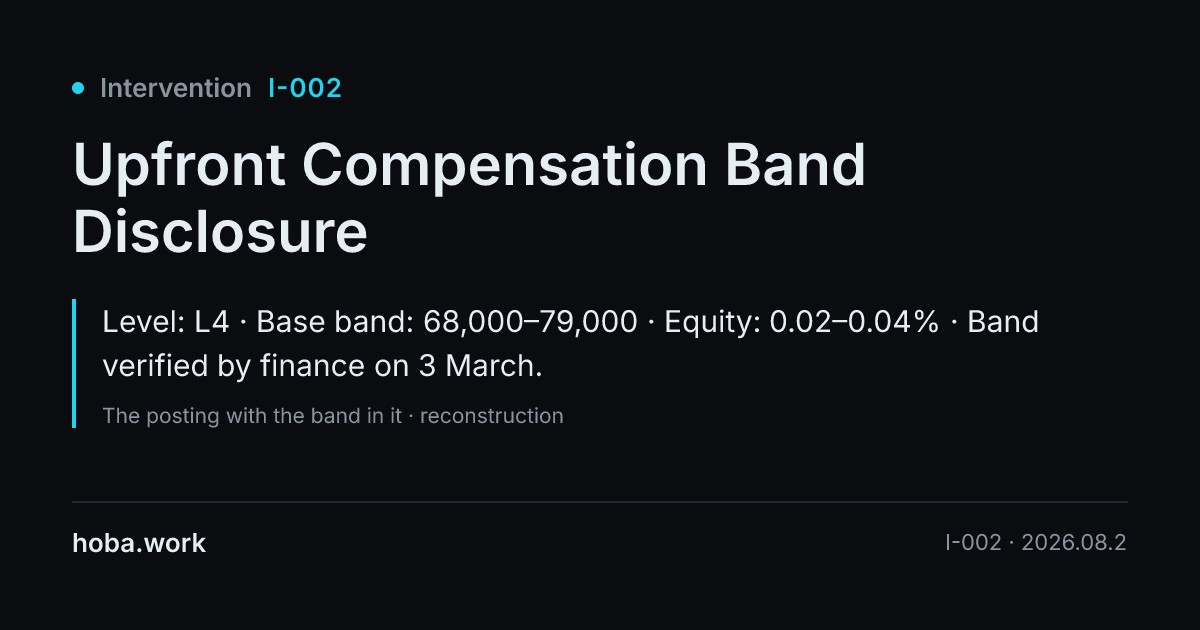Viewport: 1200px width, 630px height.
Task: Click the middle dot separator in the footer
Action: coord(1011,544)
